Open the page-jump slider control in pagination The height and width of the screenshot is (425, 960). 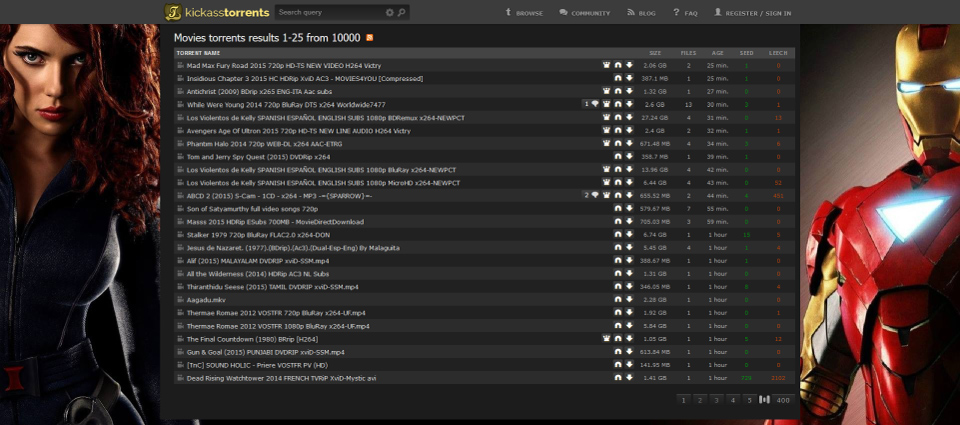click(x=764, y=400)
